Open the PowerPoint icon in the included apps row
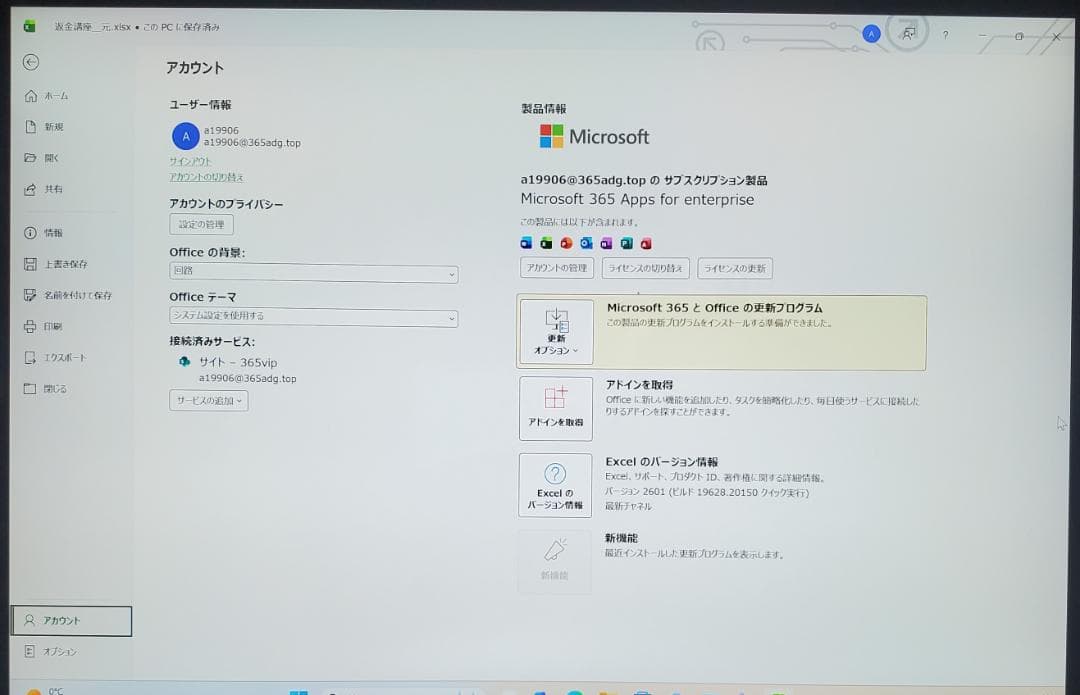The image size is (1080, 695). pos(565,243)
